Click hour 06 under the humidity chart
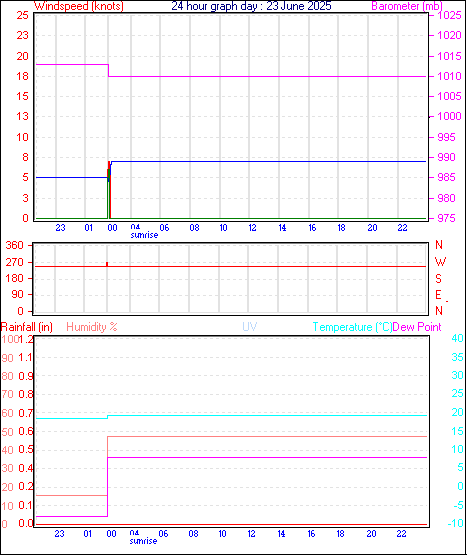This screenshot has width=467, height=559. click(163, 534)
